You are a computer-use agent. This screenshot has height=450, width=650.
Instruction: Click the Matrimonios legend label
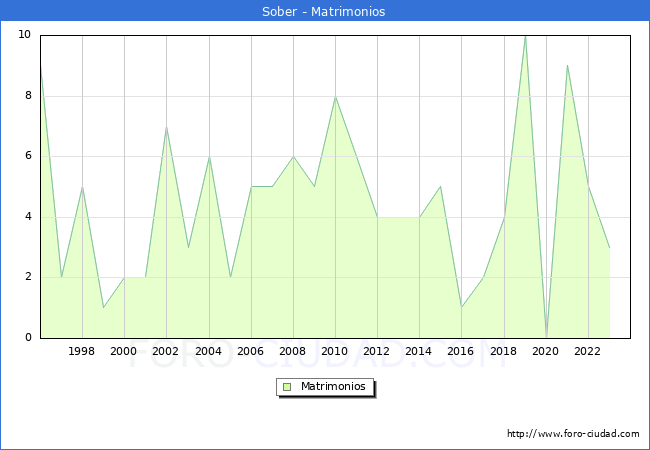333,386
